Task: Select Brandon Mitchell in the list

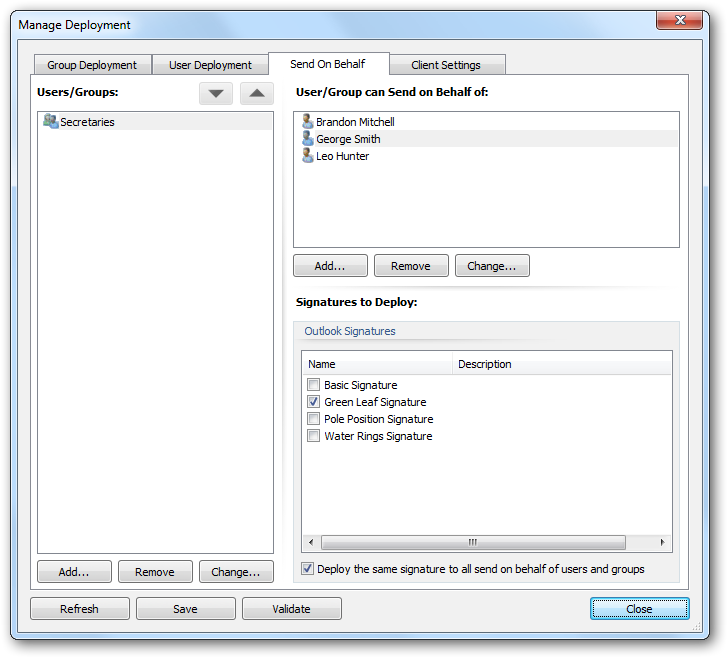Action: 487,122
